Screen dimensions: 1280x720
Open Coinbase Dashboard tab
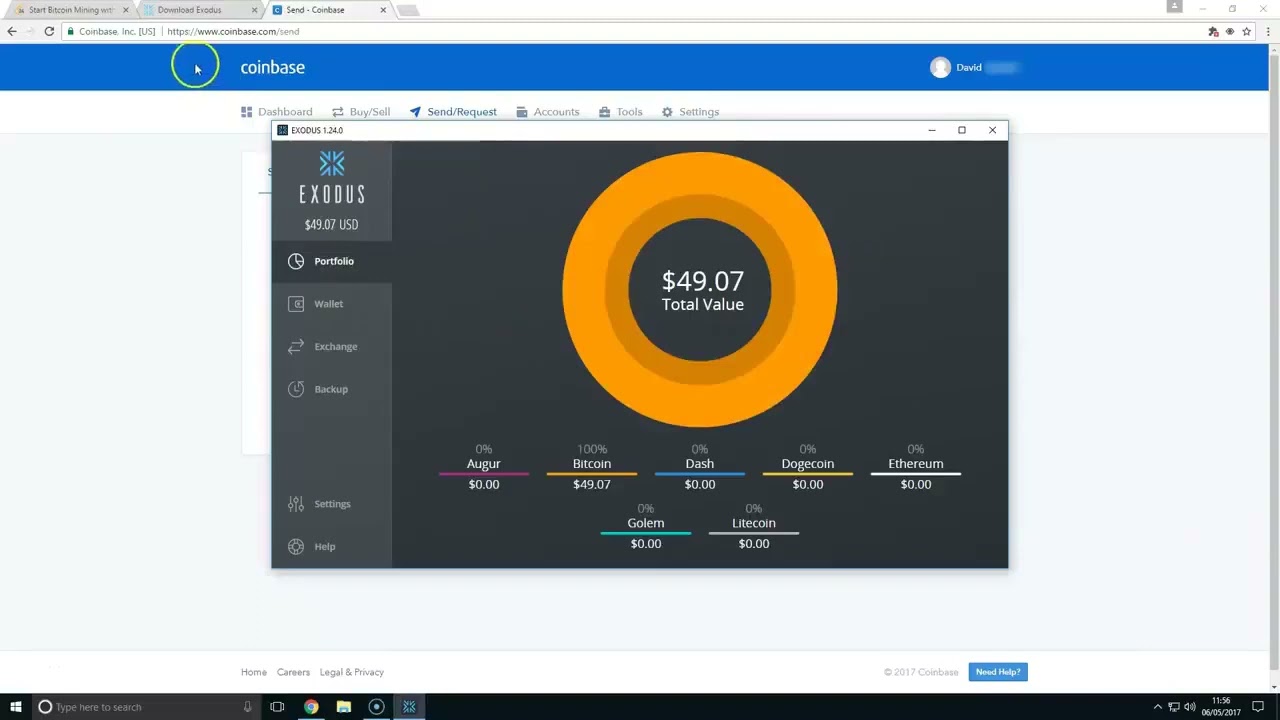point(277,112)
